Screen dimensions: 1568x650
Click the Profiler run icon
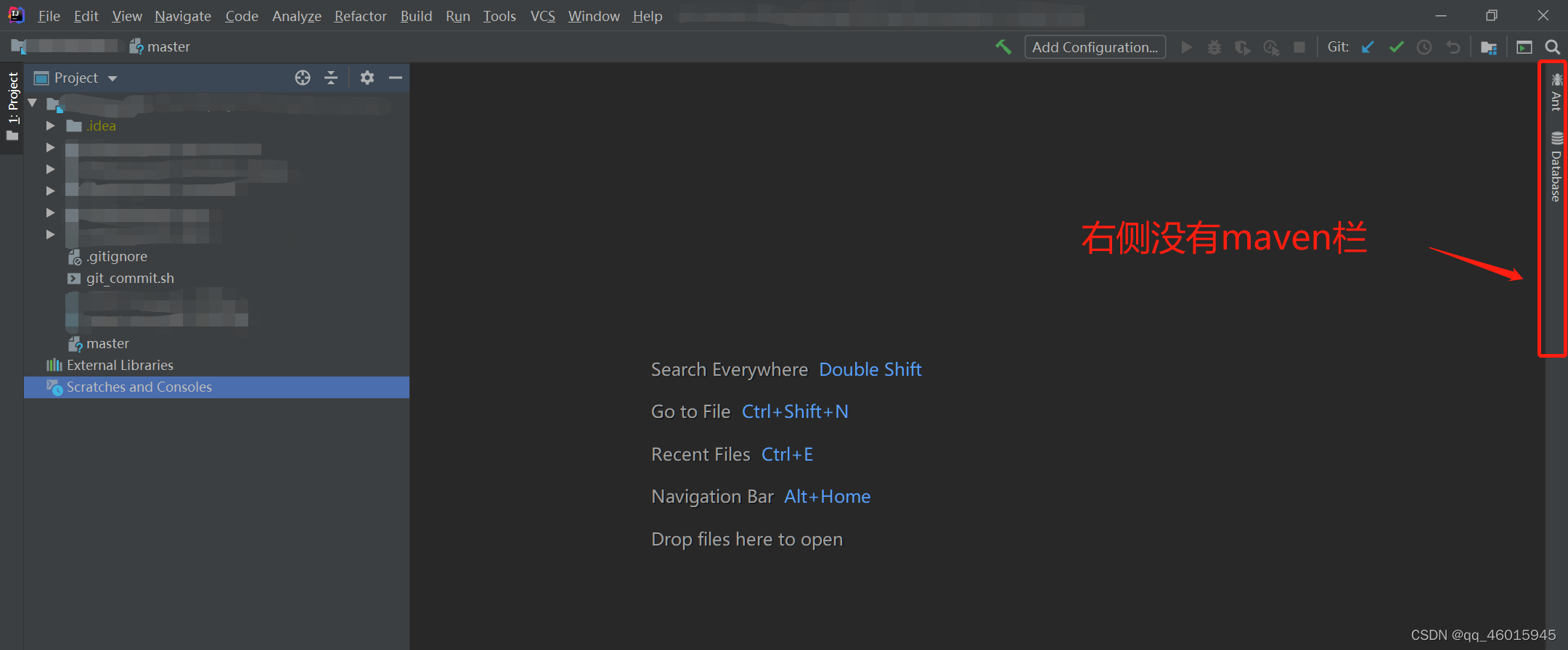point(1271,47)
